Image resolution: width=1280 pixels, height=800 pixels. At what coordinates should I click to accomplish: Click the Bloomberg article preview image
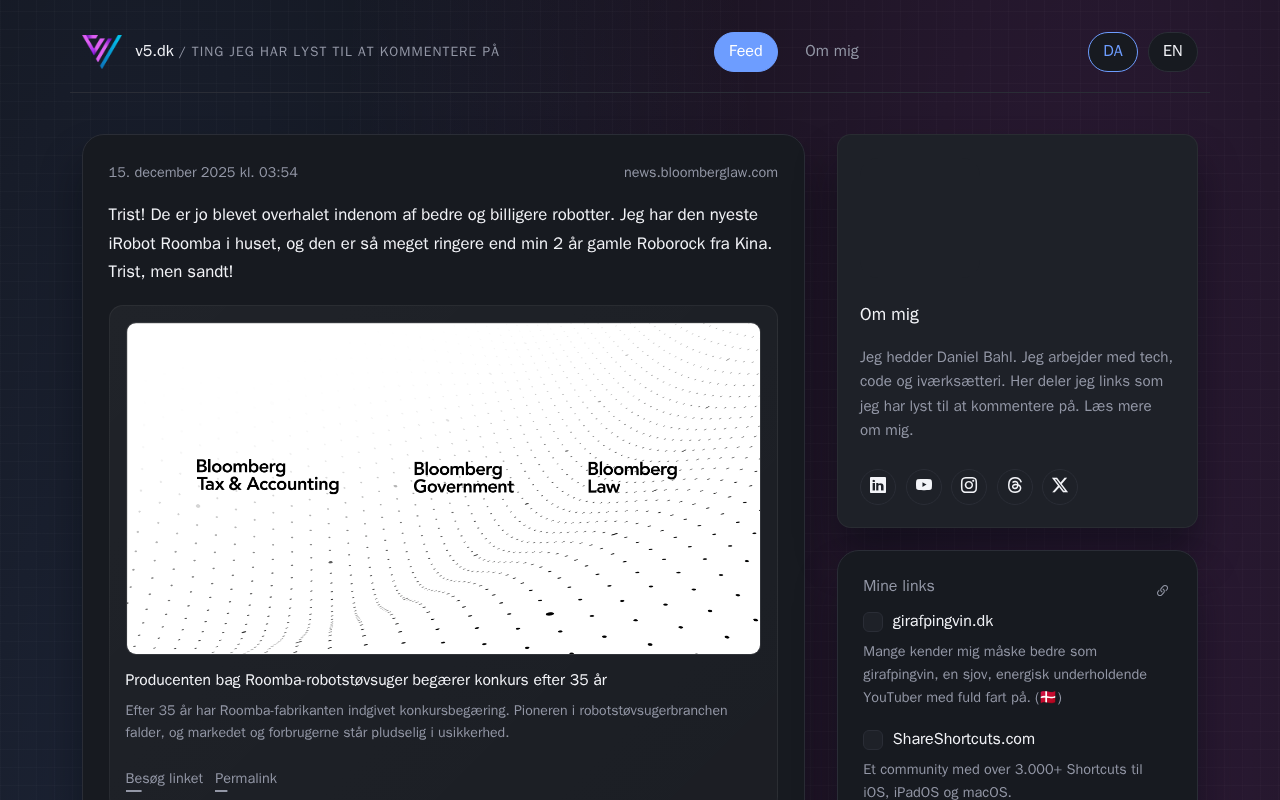click(x=443, y=488)
